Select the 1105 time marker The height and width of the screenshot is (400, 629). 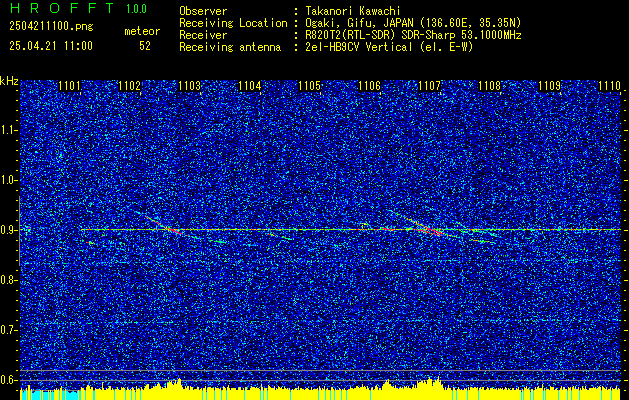pyautogui.click(x=309, y=86)
